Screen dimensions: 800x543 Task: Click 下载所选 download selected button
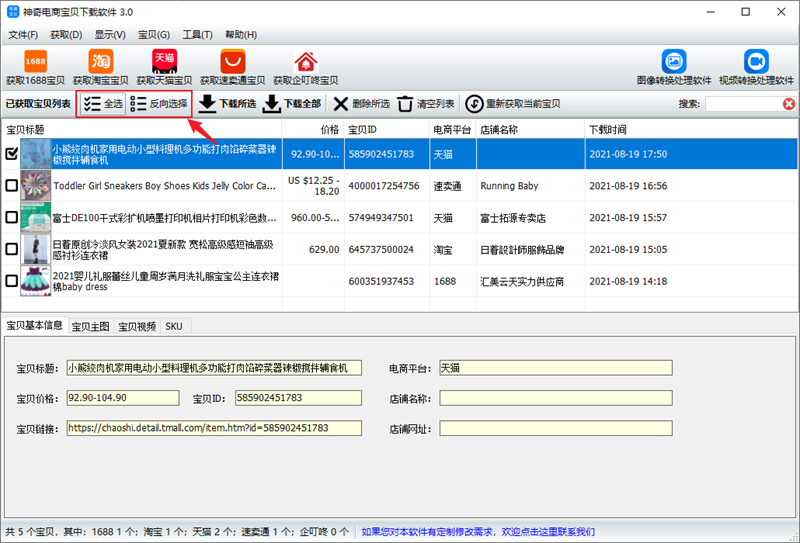(x=227, y=103)
